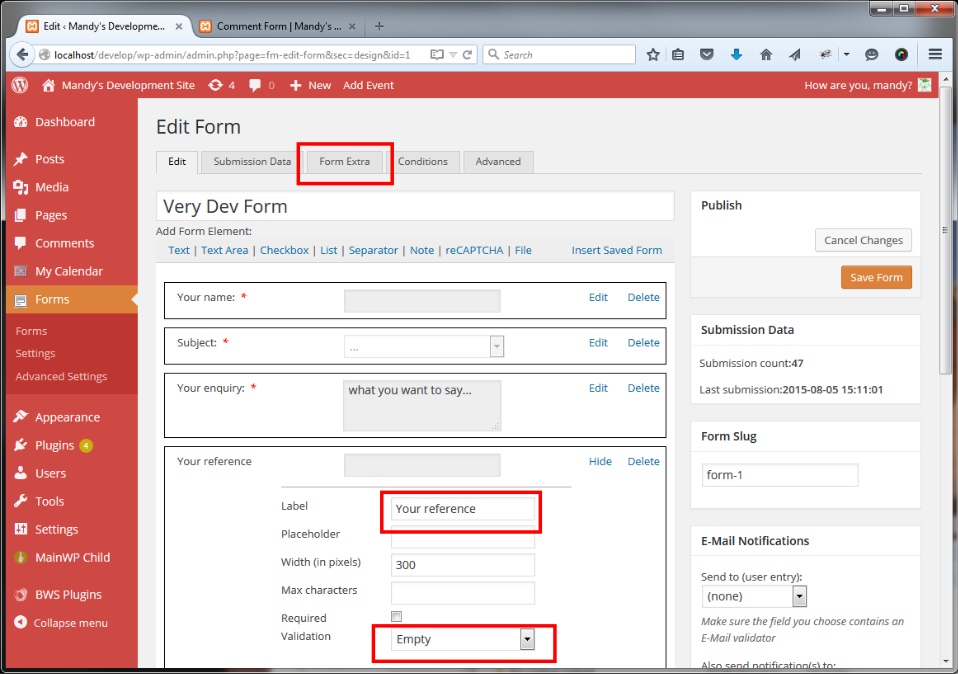Open the Subject field dropdown arrow
The image size is (958, 674).
click(496, 346)
